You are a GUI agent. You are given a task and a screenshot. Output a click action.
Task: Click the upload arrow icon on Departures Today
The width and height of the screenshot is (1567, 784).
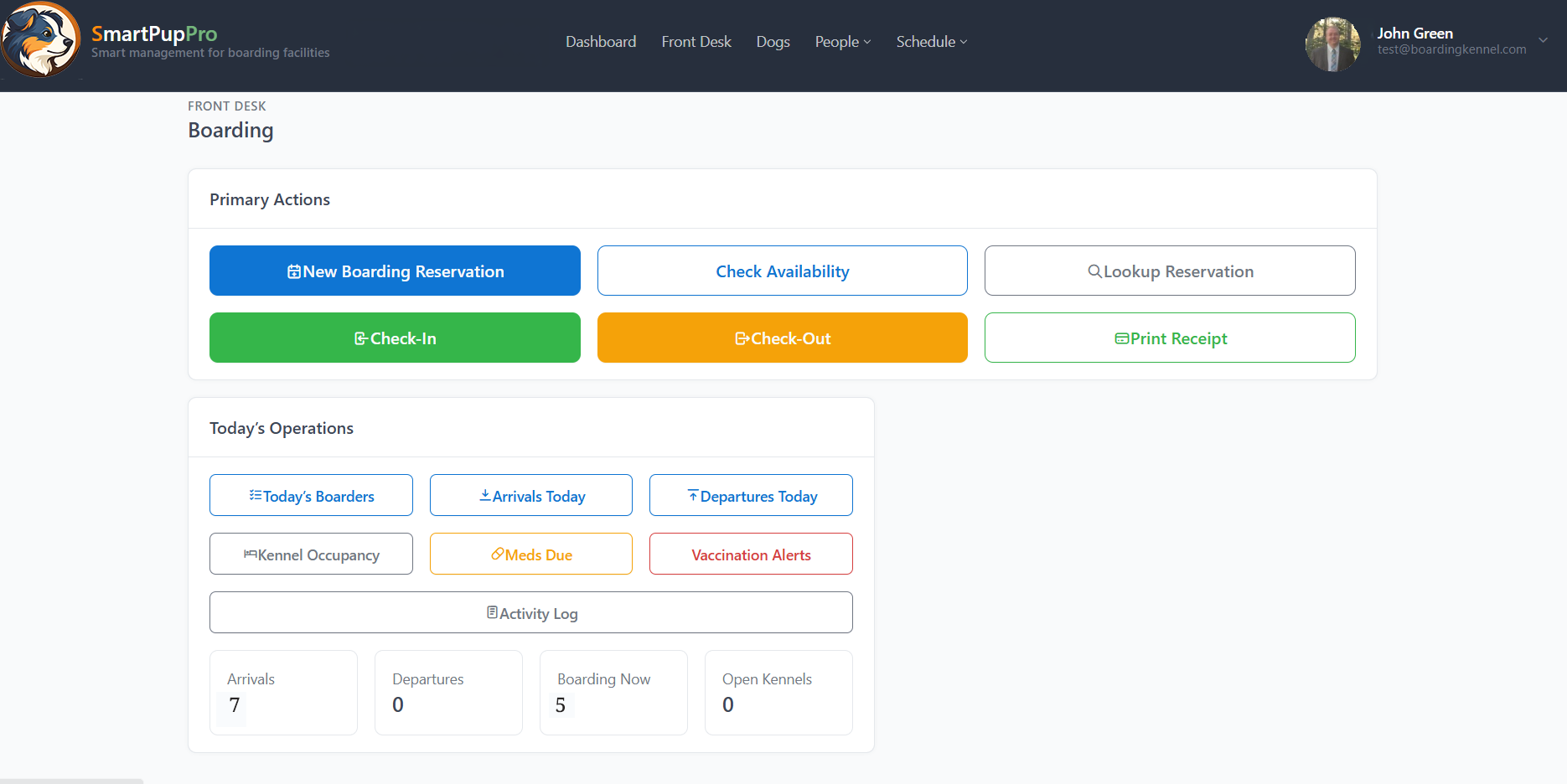[x=692, y=495]
